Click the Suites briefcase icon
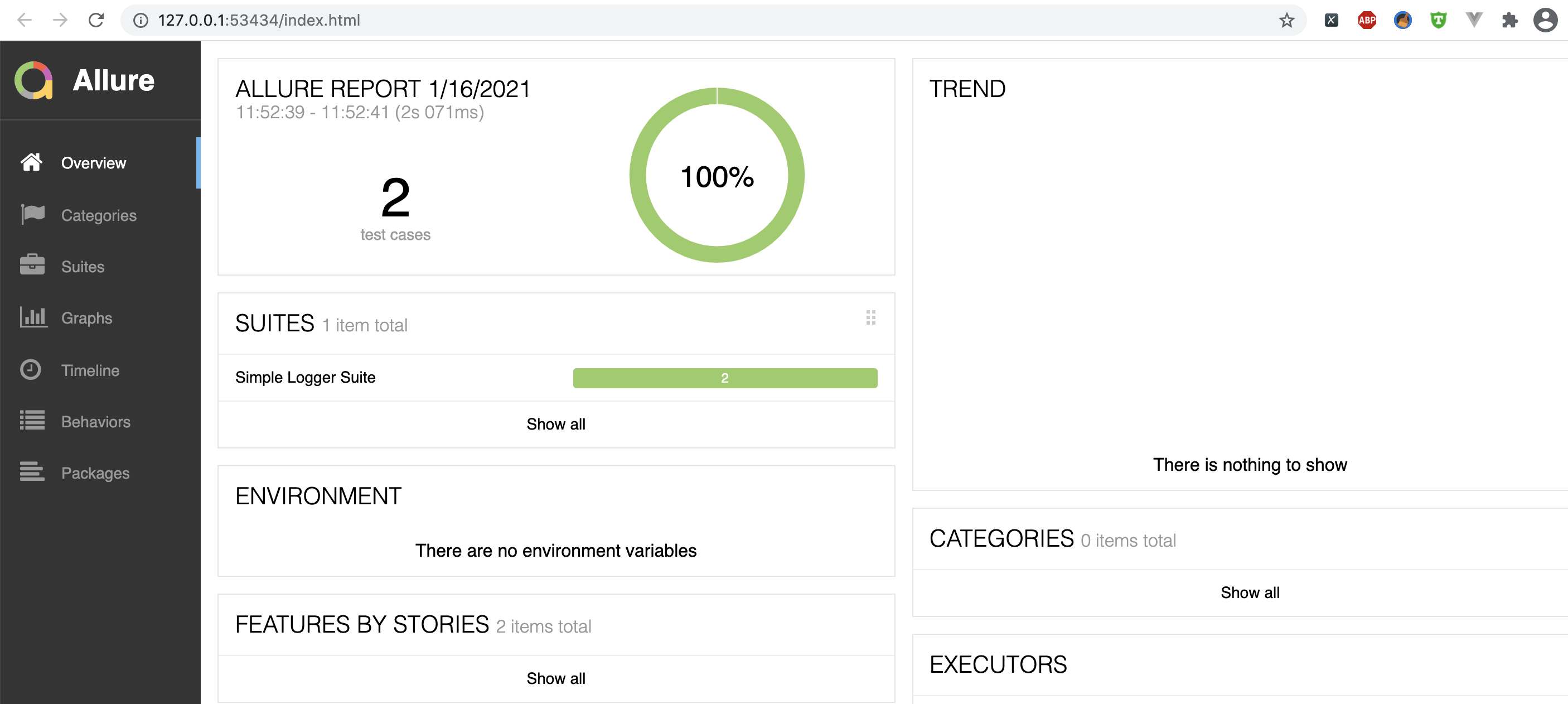The image size is (1568, 704). (32, 266)
